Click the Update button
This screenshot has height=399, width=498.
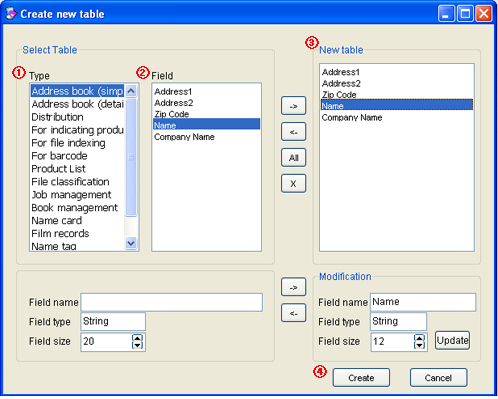[x=452, y=340]
